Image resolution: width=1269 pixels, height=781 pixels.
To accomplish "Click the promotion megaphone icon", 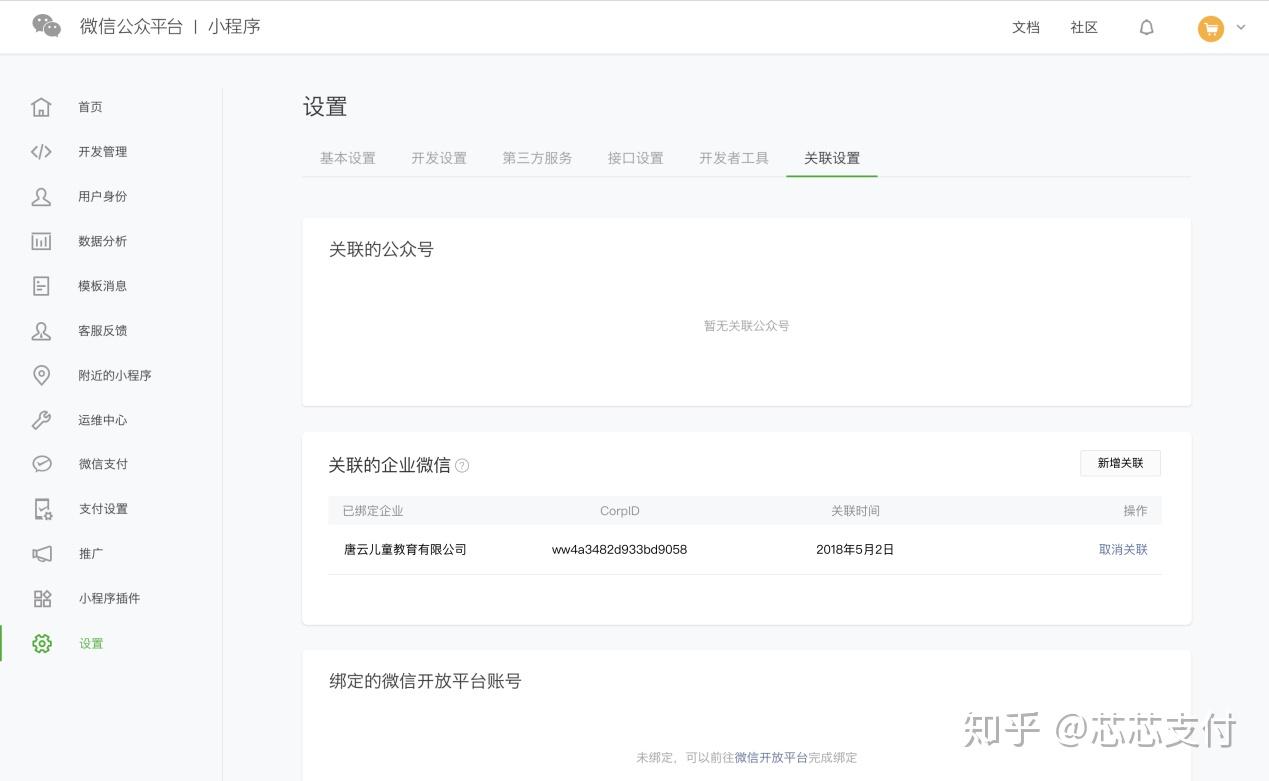I will pos(41,554).
